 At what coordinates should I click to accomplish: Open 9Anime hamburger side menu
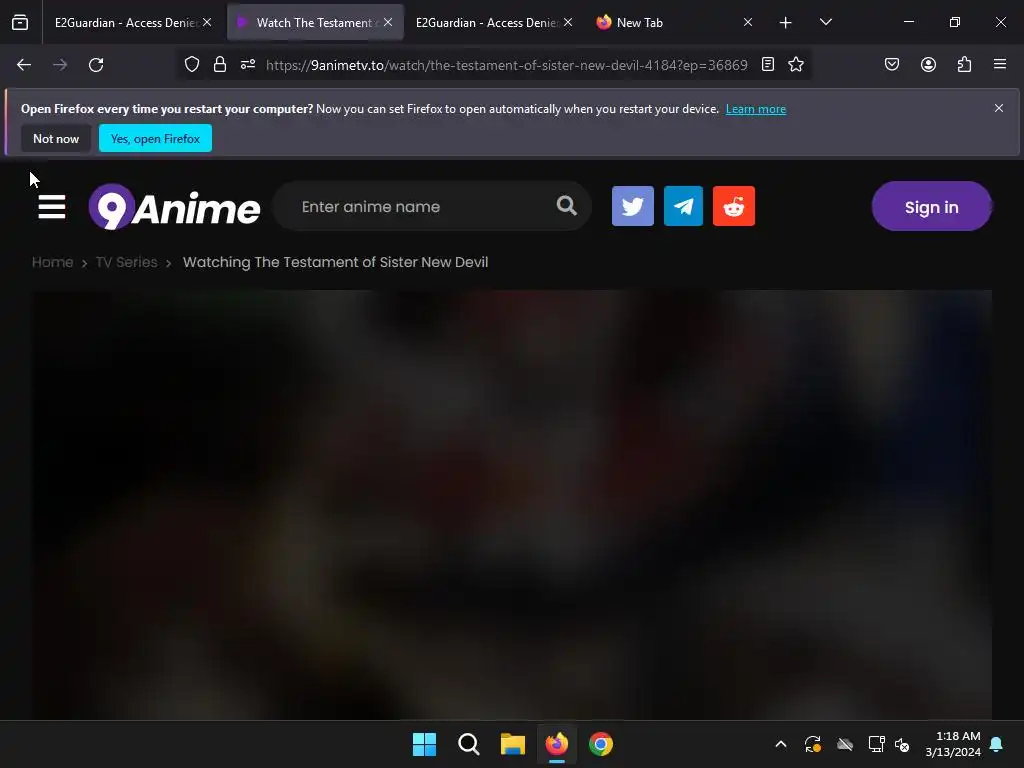point(52,207)
